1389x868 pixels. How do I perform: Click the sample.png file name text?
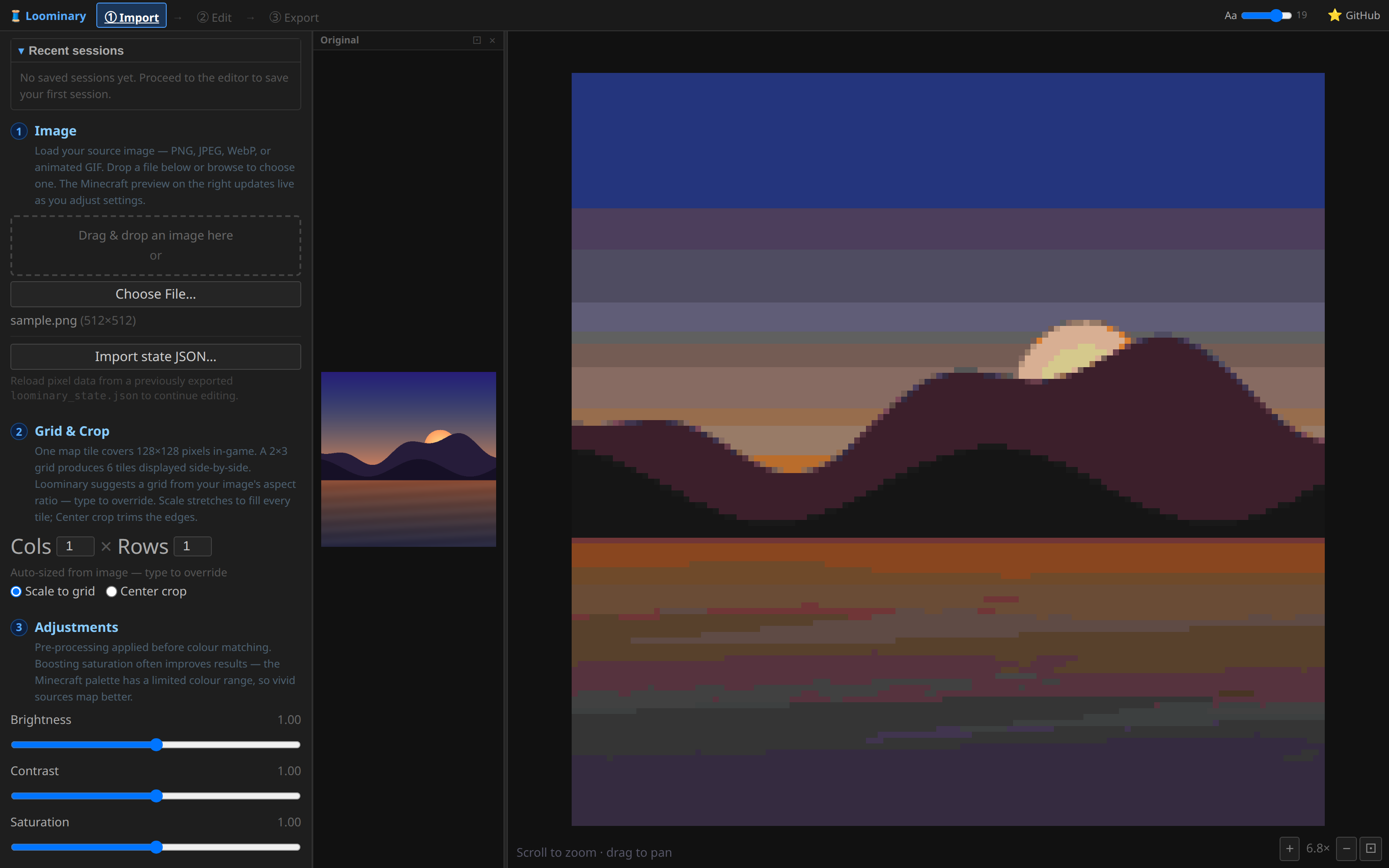[x=43, y=320]
